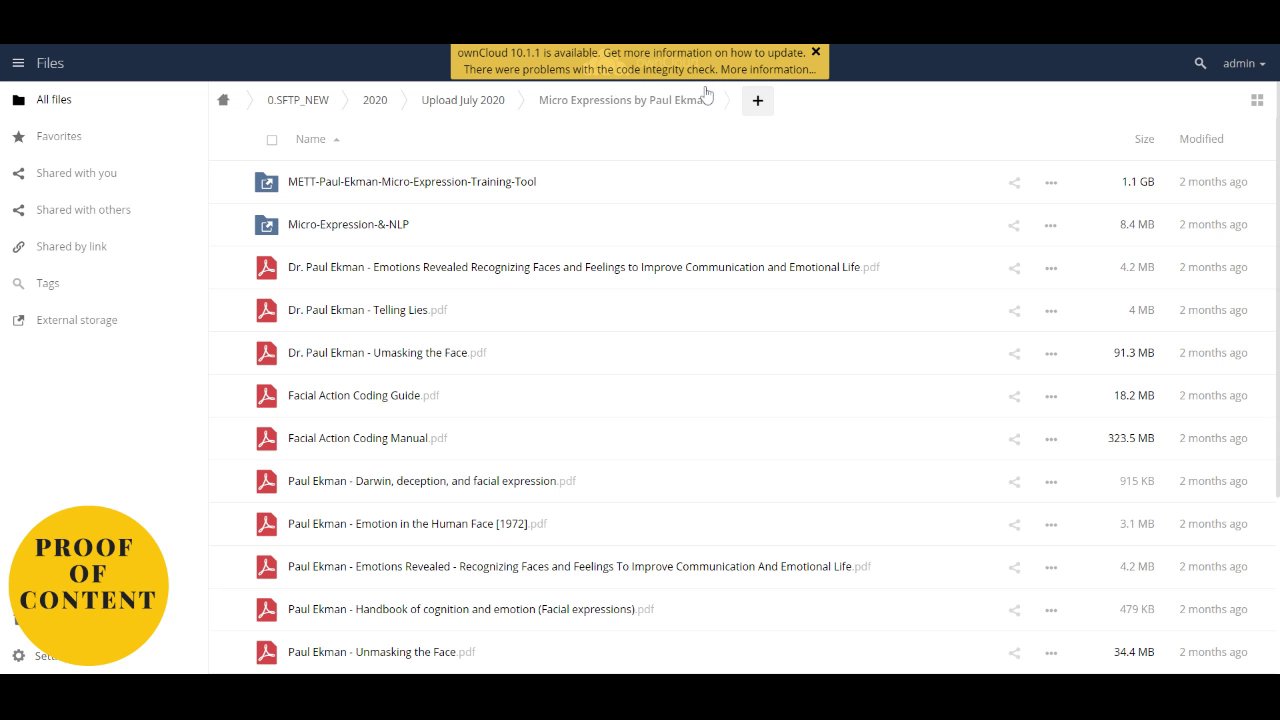Open more actions for Facial Action Coding Manual
1280x720 pixels.
(x=1051, y=439)
